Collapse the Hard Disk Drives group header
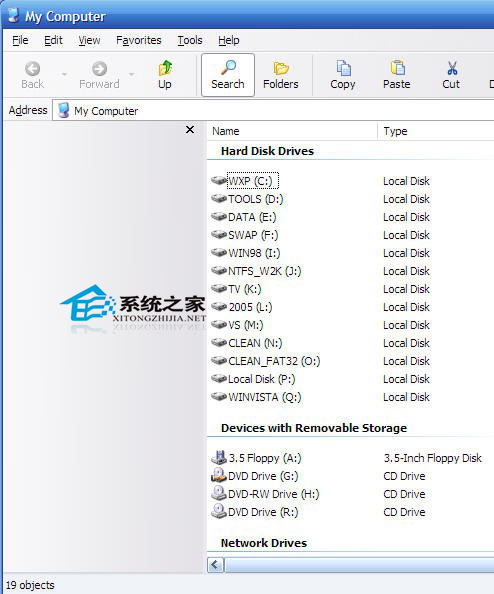The image size is (494, 594). point(267,151)
